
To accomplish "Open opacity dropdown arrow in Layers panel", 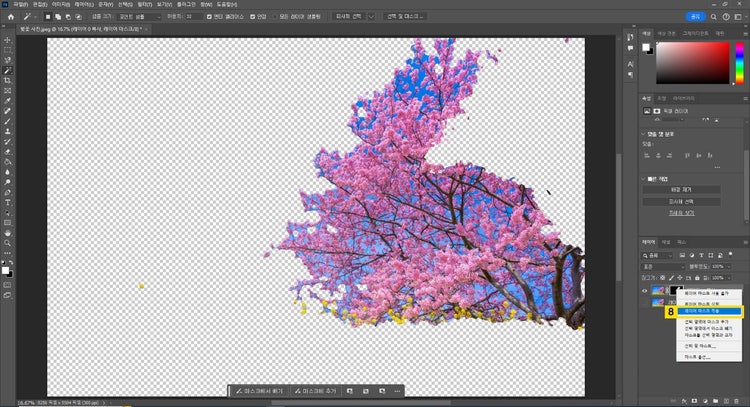I will point(729,266).
